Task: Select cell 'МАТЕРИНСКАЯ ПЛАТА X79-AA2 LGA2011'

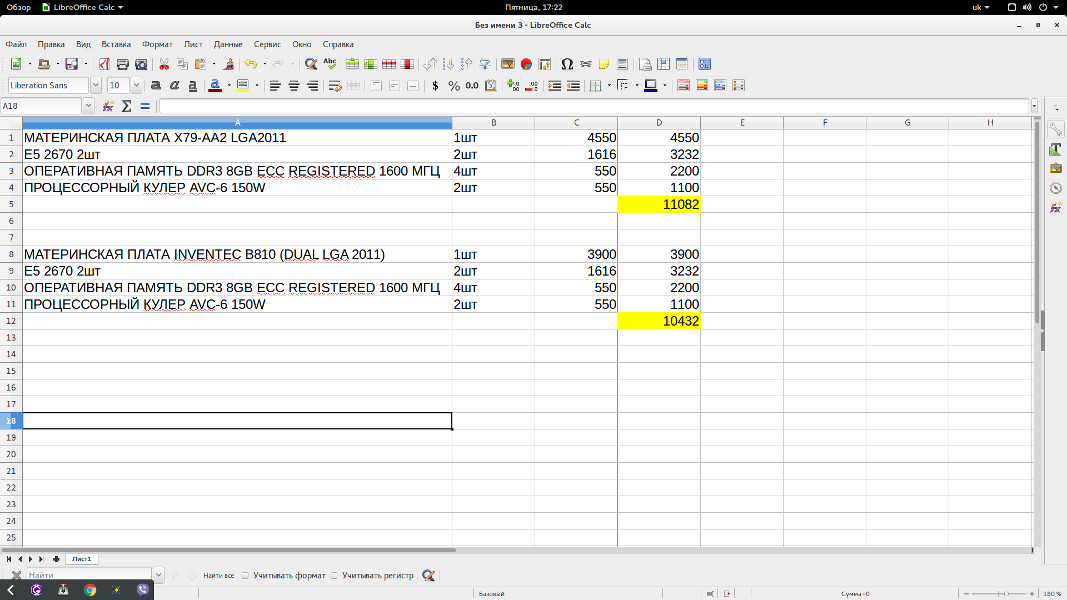Action: click(x=237, y=137)
